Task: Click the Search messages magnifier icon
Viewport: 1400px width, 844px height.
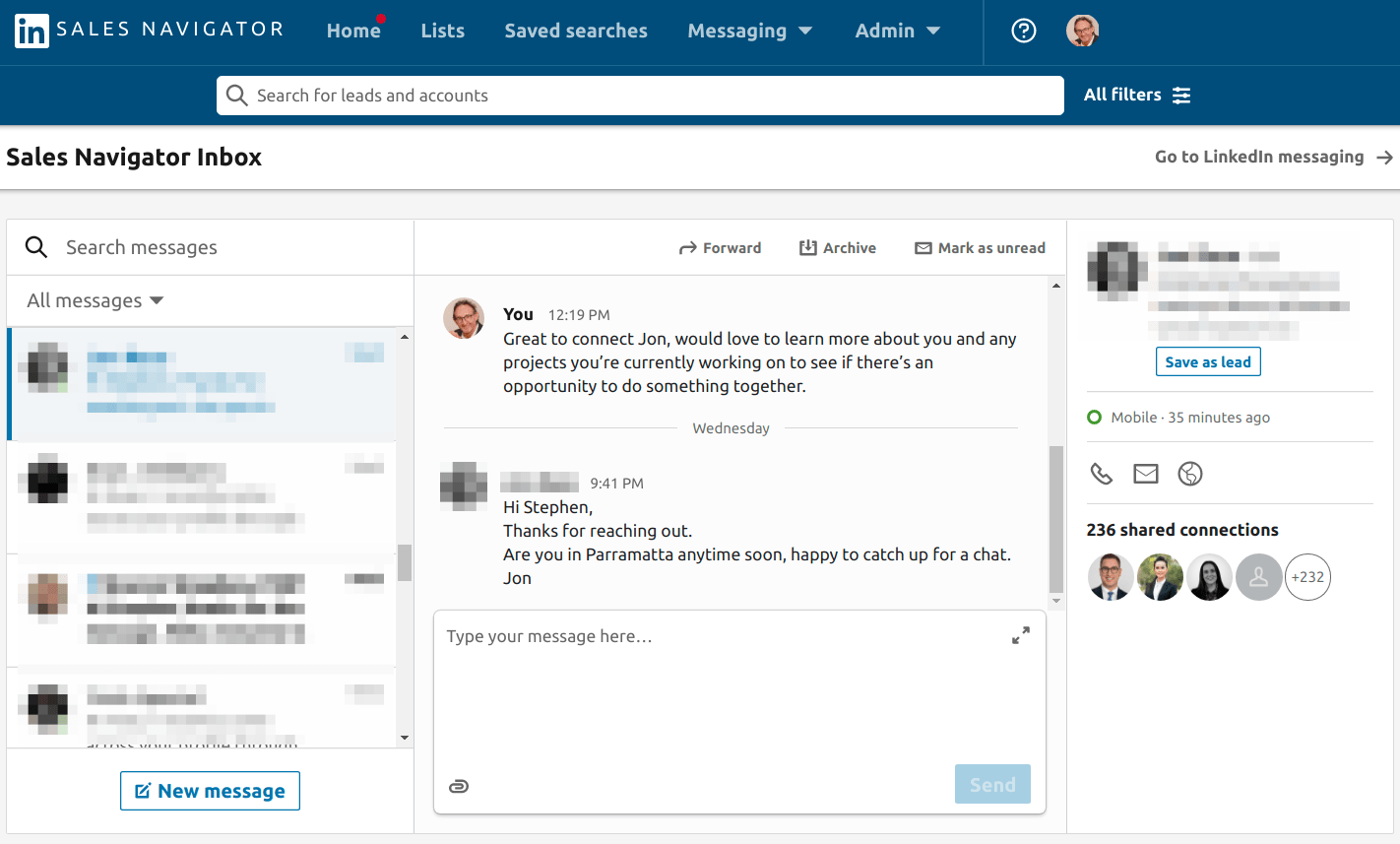Action: point(36,247)
